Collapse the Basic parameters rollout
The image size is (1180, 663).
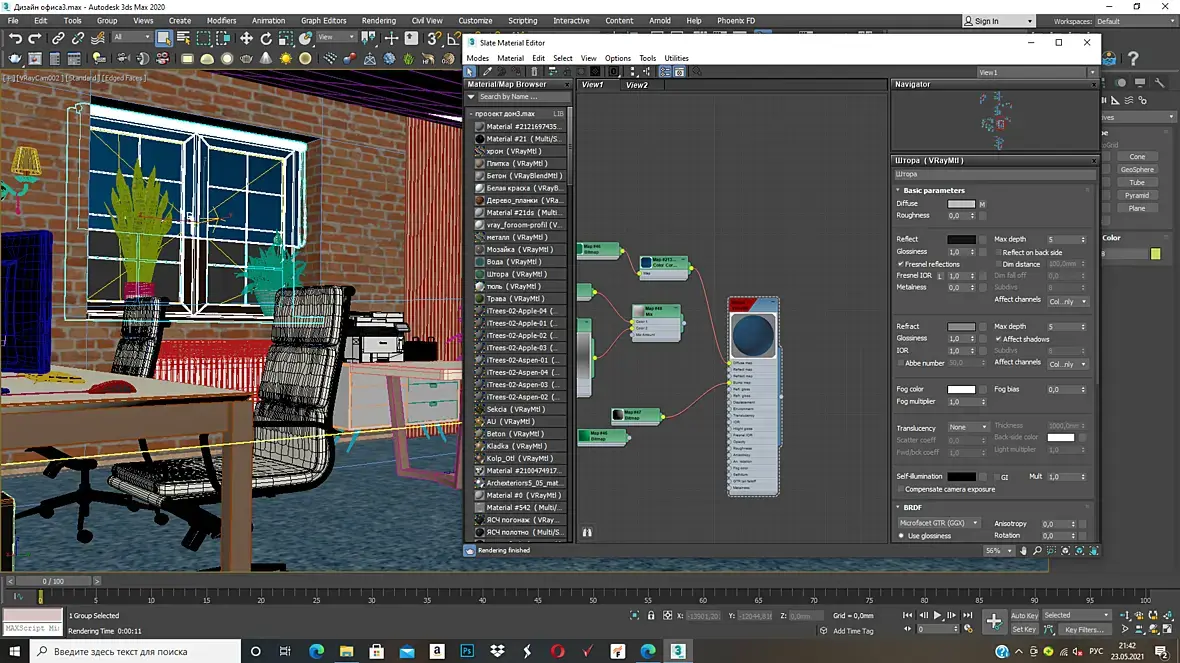(934, 190)
